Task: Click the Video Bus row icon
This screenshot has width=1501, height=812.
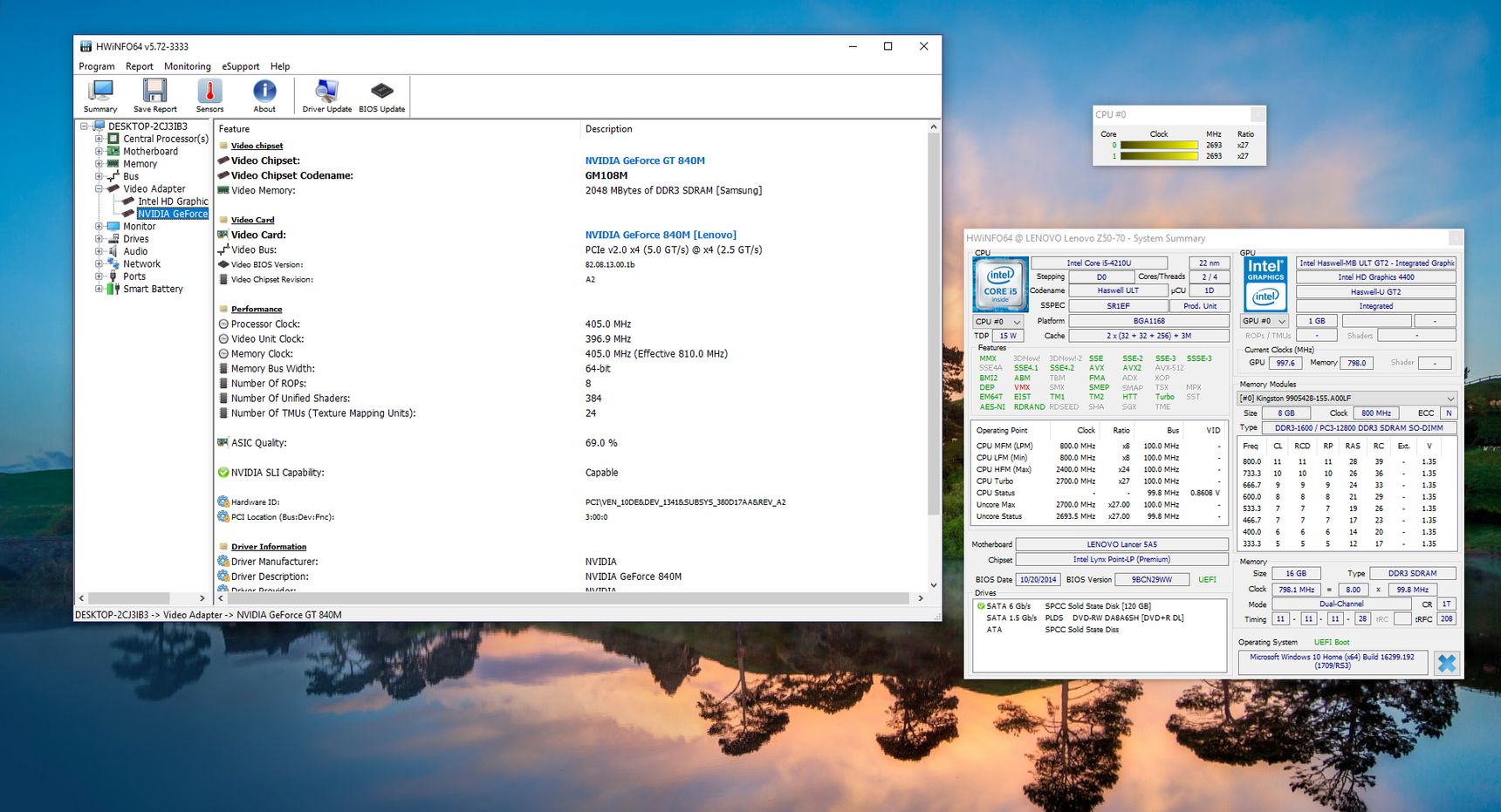Action: 223,249
